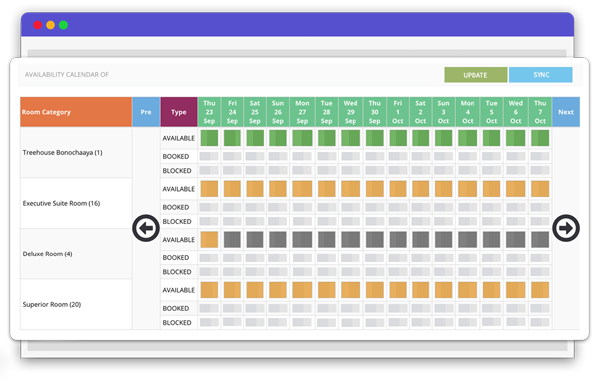Click Executive Suite orange available cell for Sun 26 Sep
600x379 pixels.
(x=278, y=189)
